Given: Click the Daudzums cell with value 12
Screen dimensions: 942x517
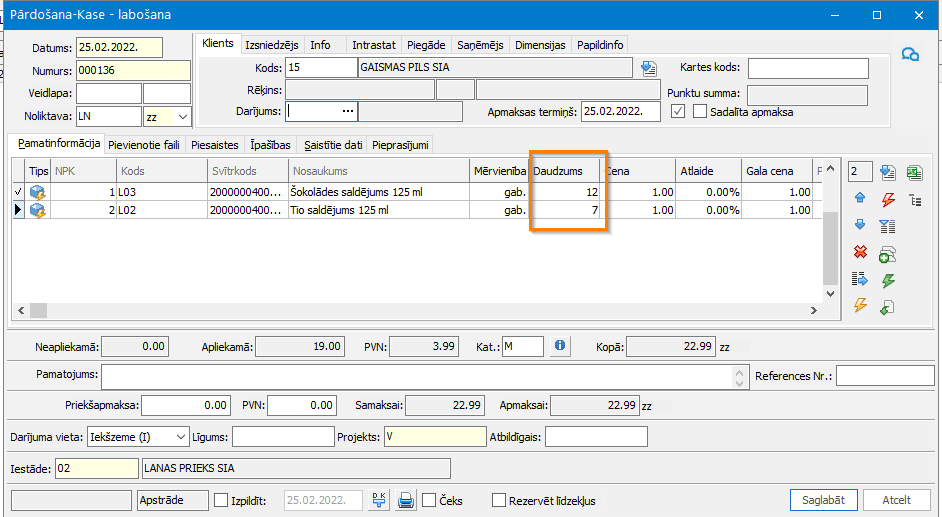Looking at the screenshot, I should [566, 192].
